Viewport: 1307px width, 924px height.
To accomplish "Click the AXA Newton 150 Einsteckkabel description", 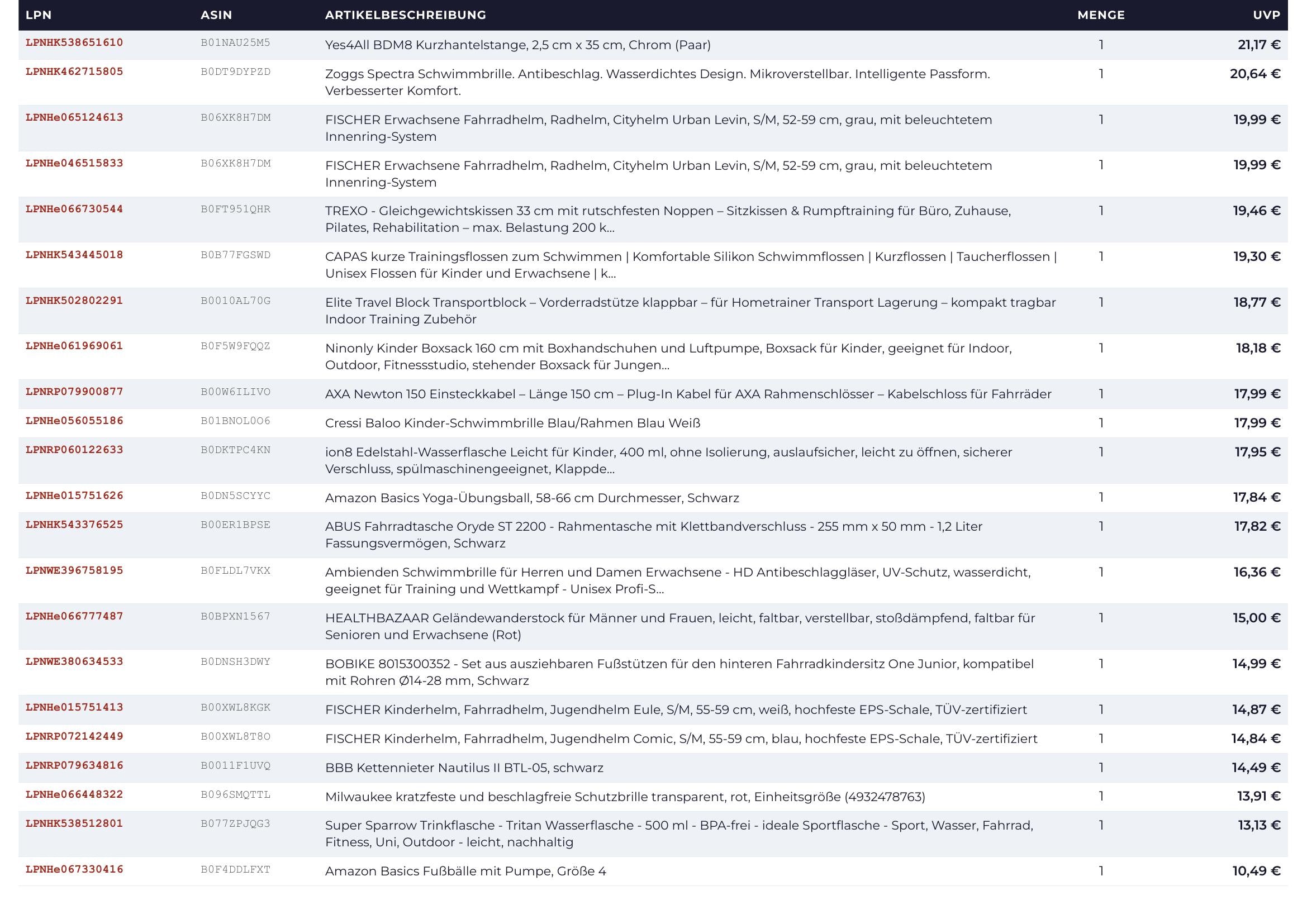I will 688,394.
